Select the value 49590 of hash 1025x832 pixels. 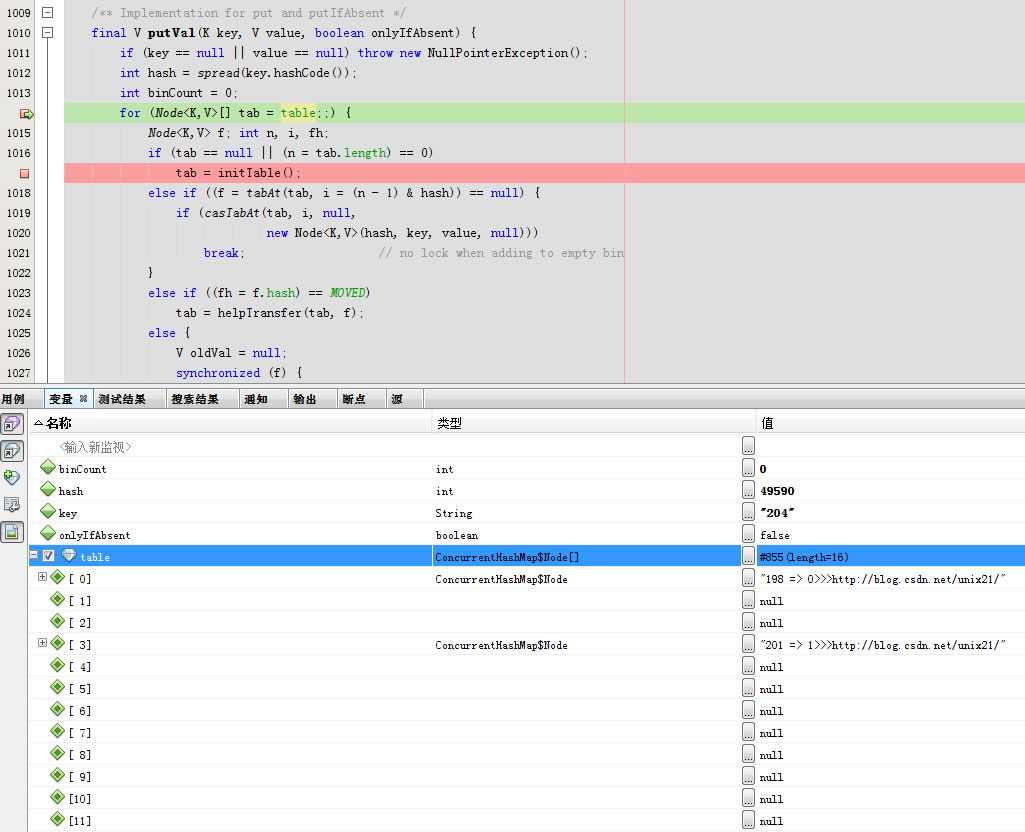coord(777,491)
